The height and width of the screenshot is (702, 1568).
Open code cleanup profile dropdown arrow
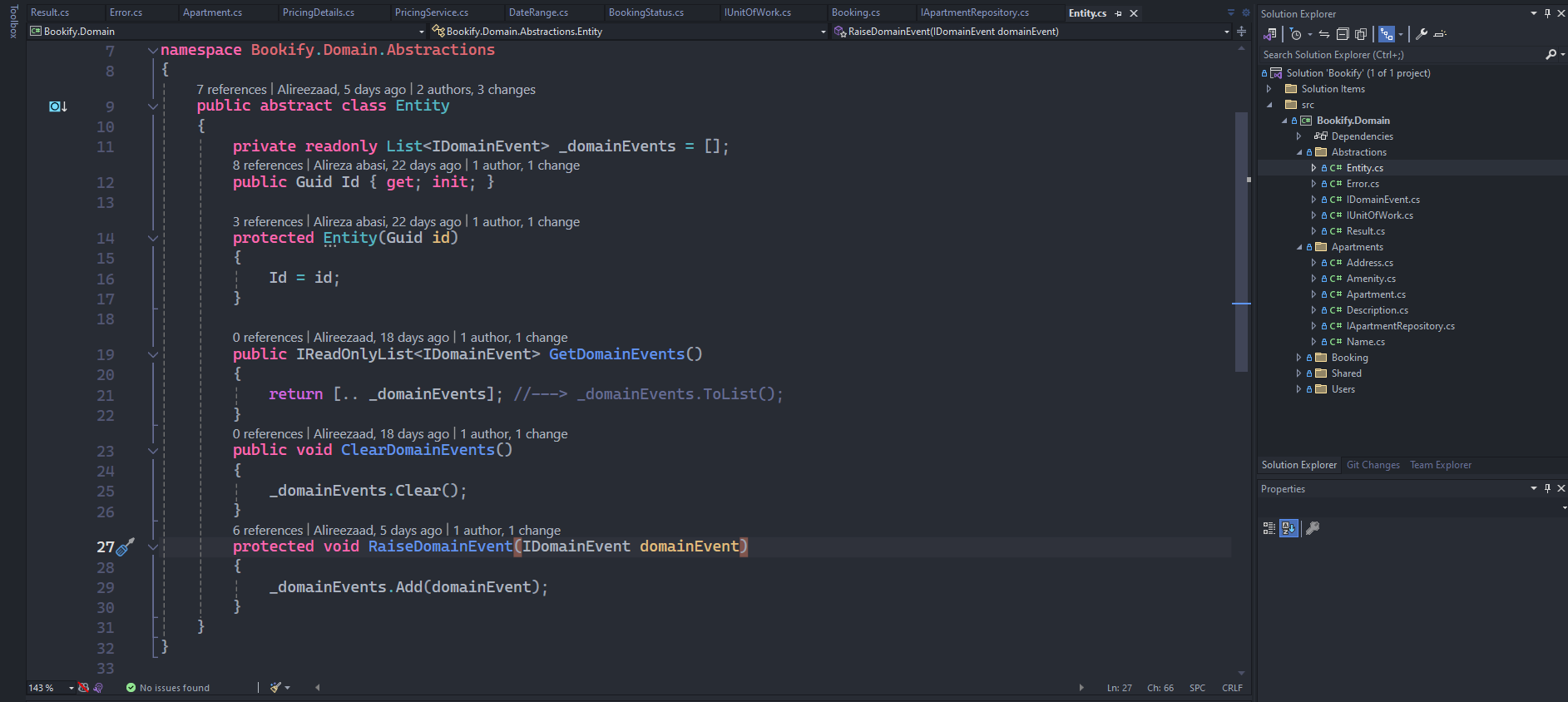[288, 688]
